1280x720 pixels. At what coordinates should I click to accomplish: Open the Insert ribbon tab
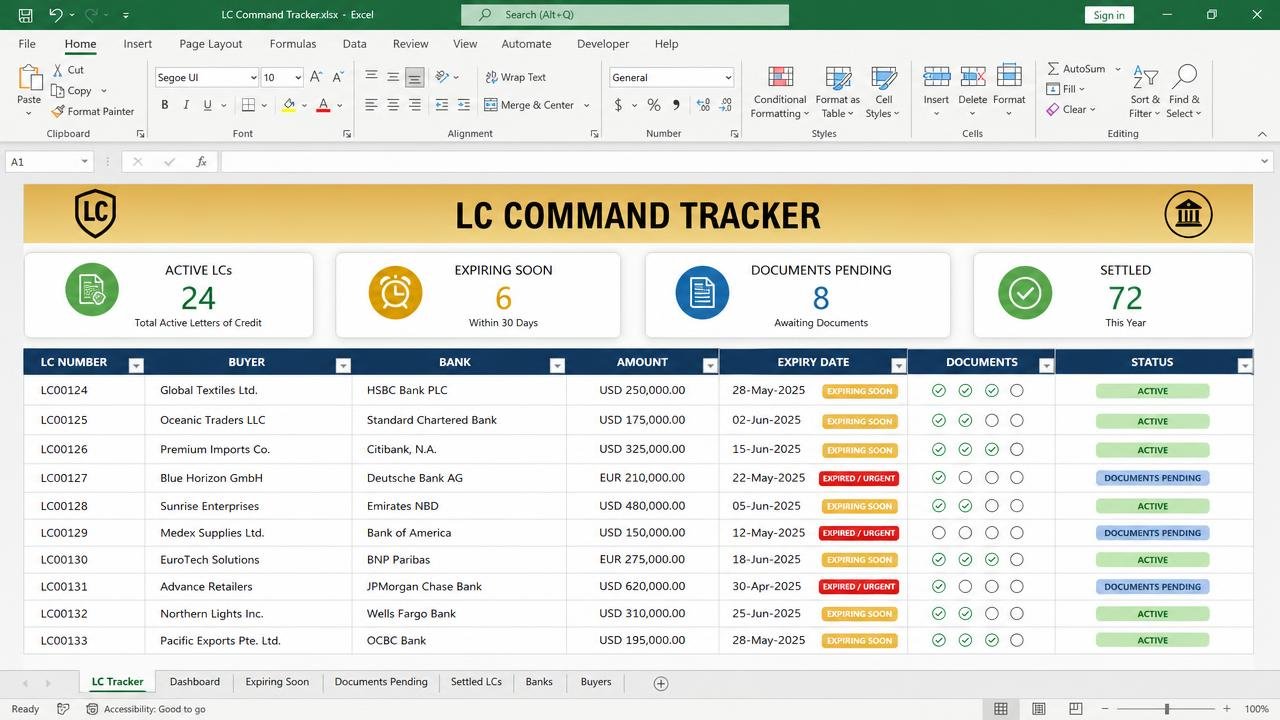tap(138, 44)
